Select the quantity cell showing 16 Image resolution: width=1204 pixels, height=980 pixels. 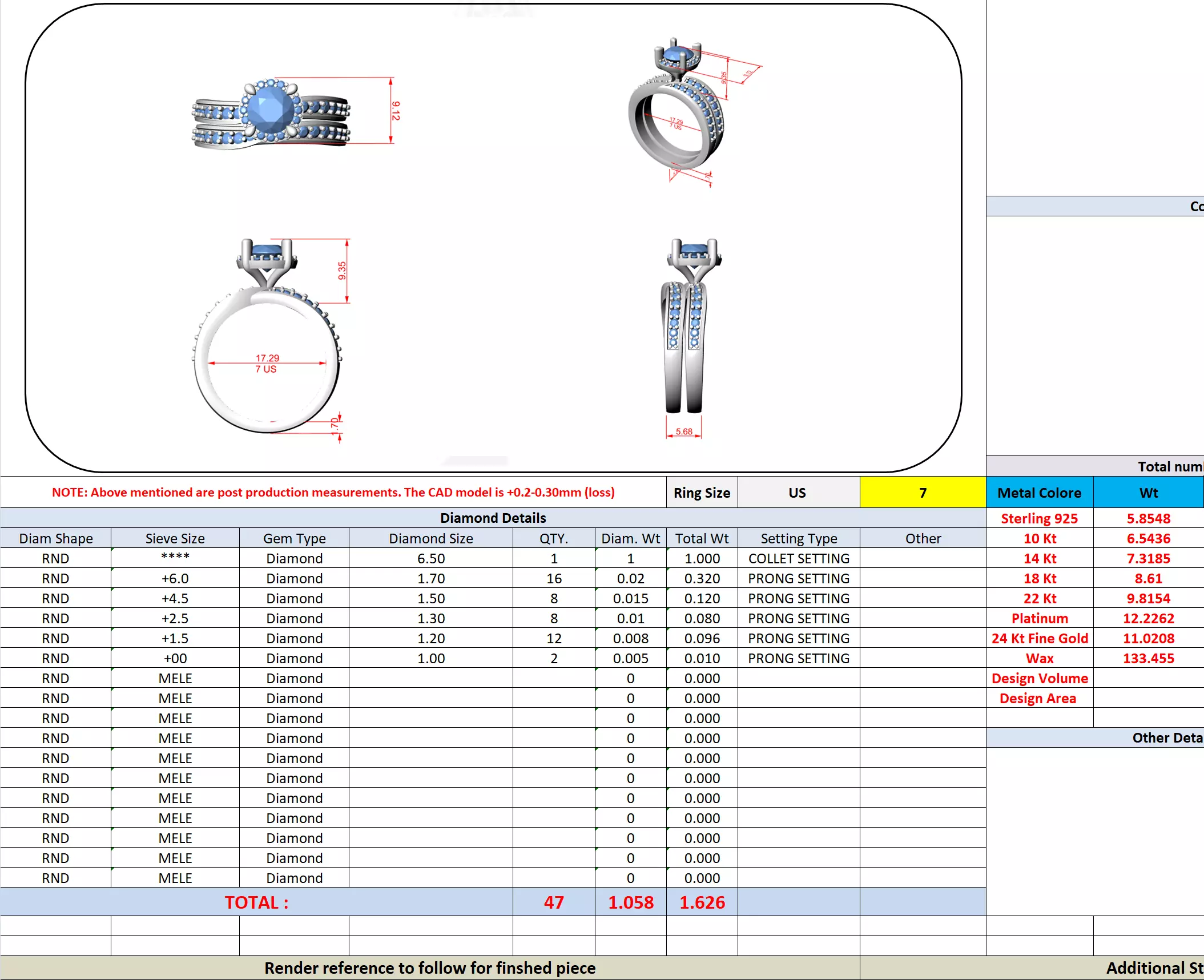coord(553,578)
